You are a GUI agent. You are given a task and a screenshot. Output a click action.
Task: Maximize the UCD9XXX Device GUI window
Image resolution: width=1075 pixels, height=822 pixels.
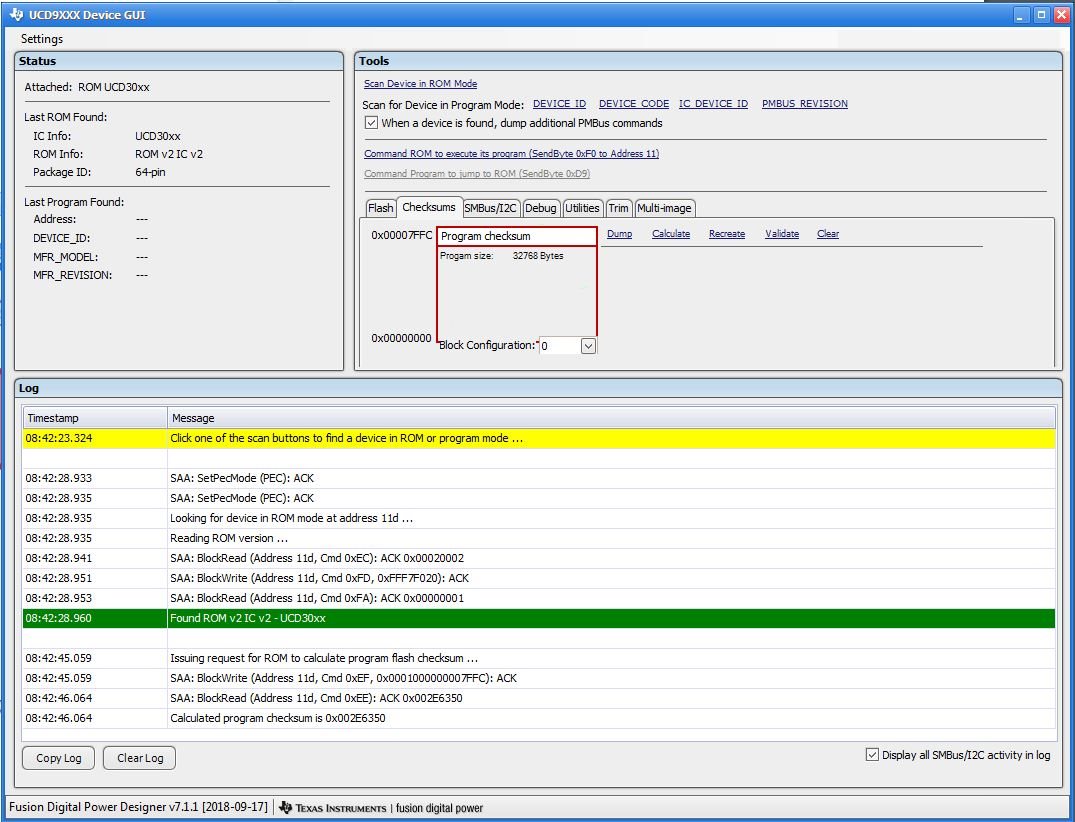(1041, 14)
